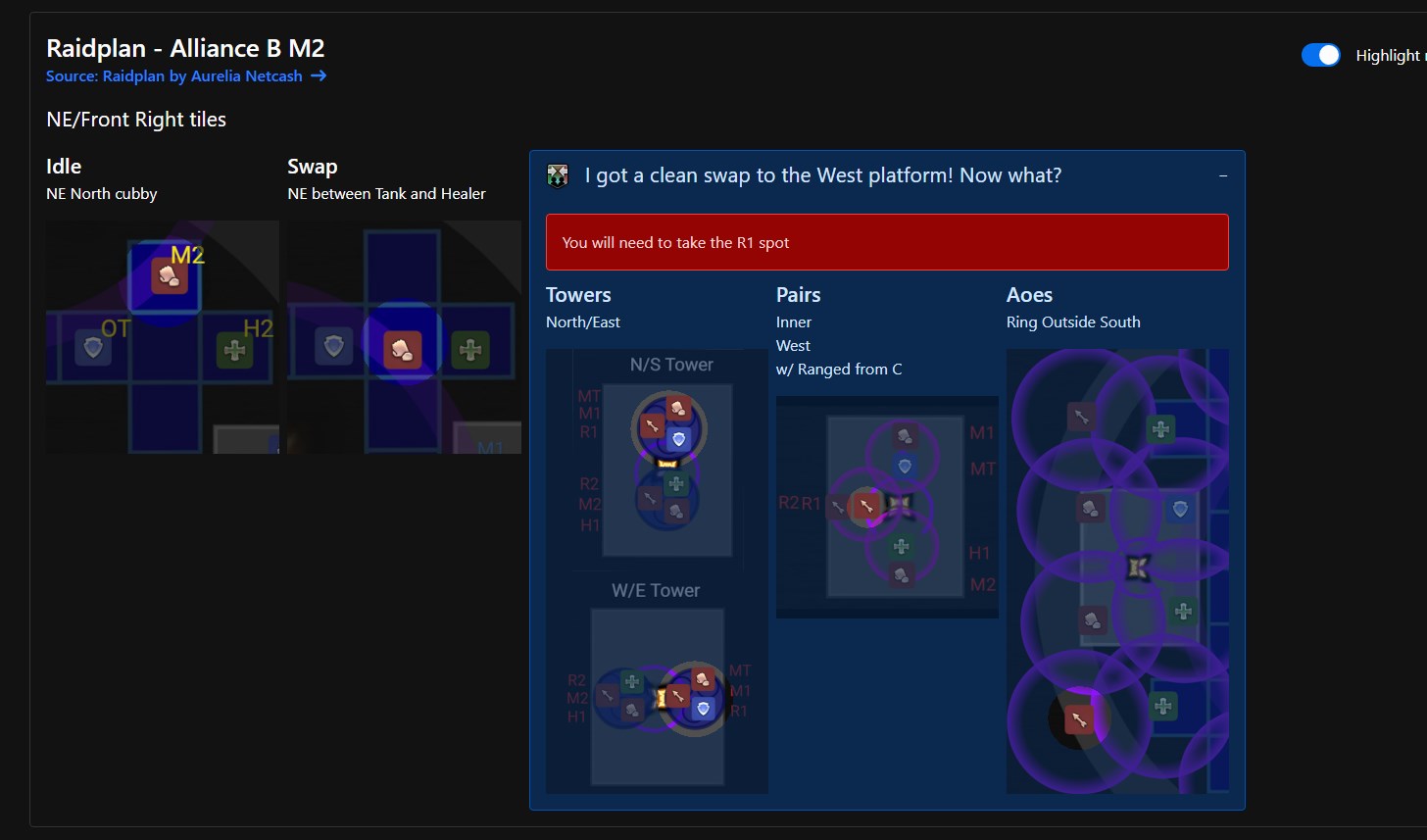Click the alliance icon beside the panel title
This screenshot has height=840, width=1427.
pos(558,176)
